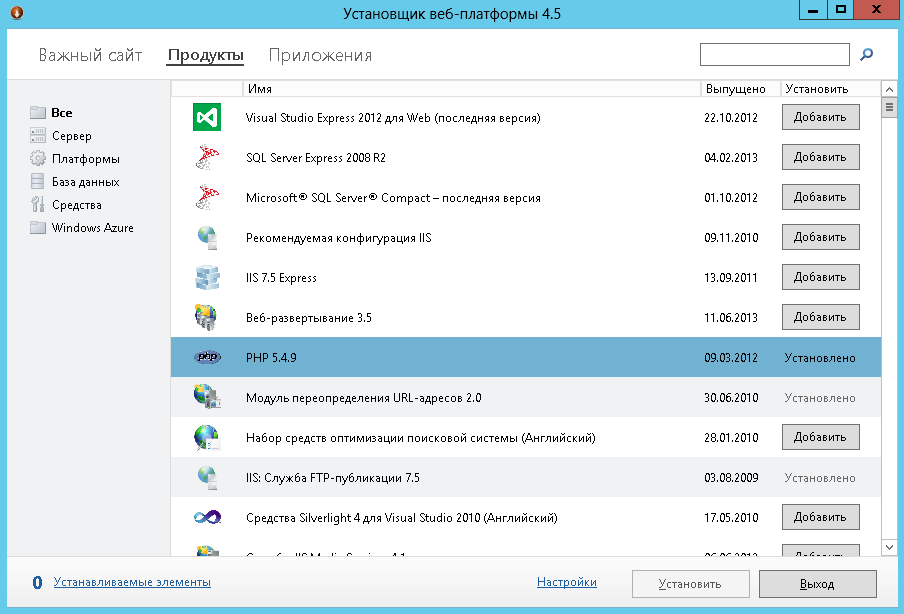Click the Веб-развертывание 3.5 icon

[206, 318]
